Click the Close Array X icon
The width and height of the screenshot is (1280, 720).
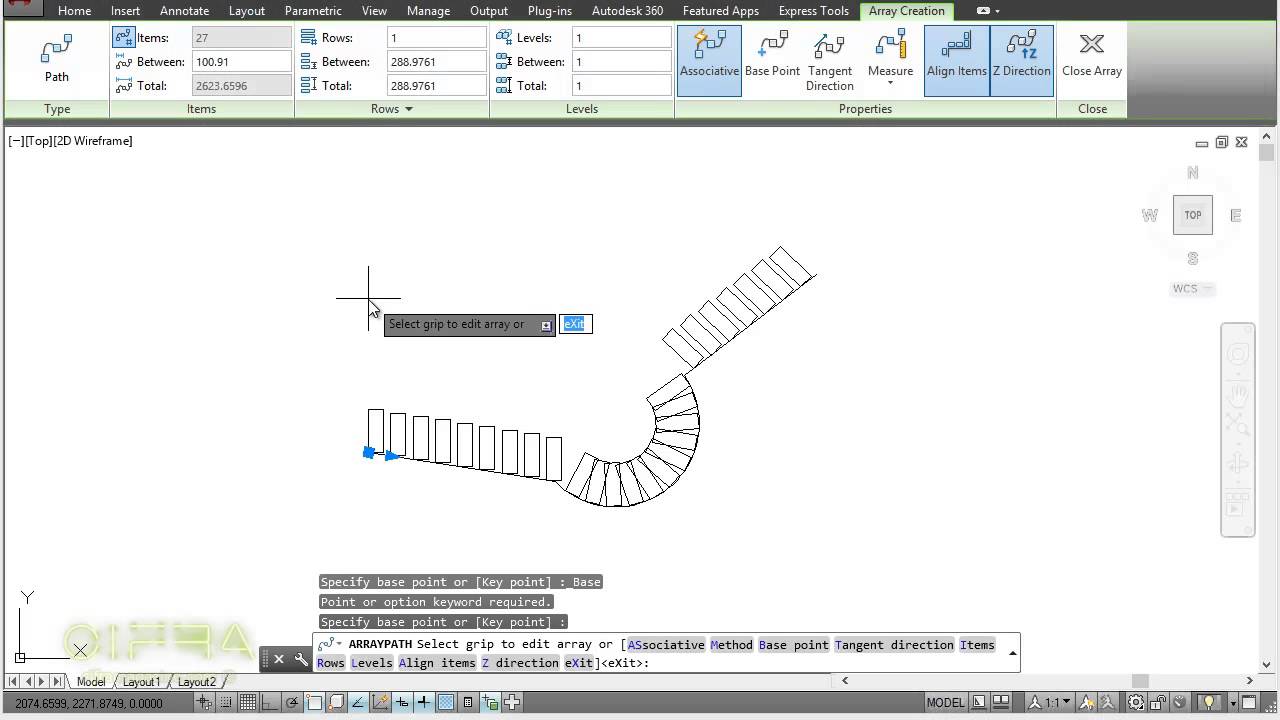coord(1092,44)
